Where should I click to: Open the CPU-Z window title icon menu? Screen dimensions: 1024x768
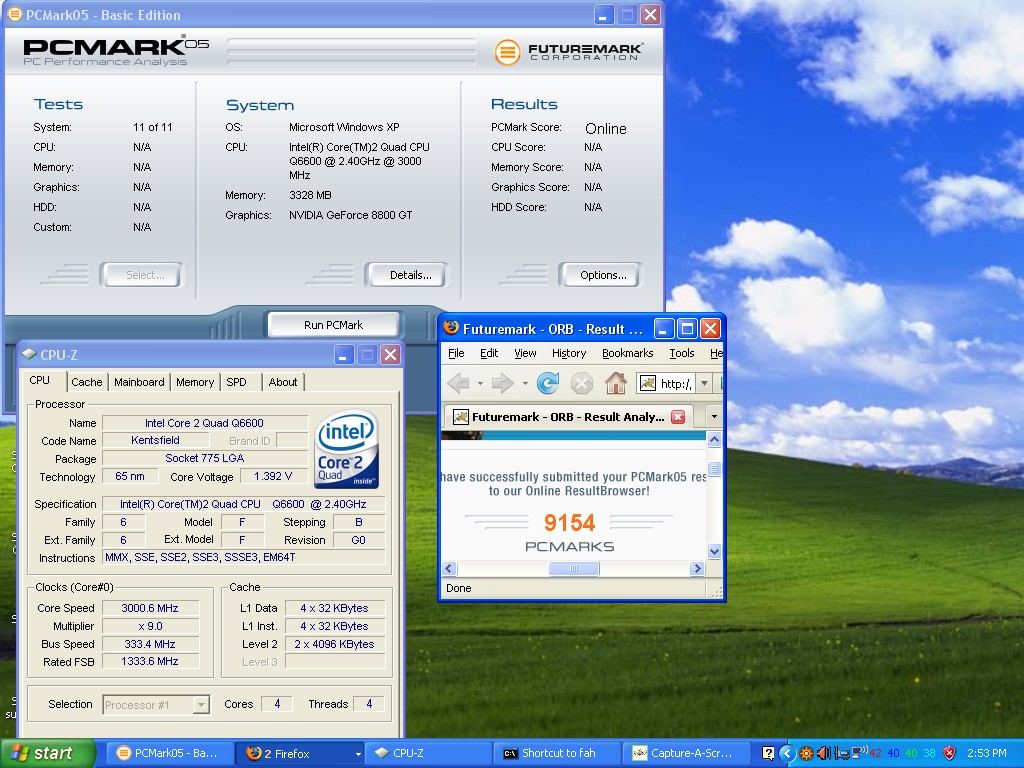pos(29,354)
